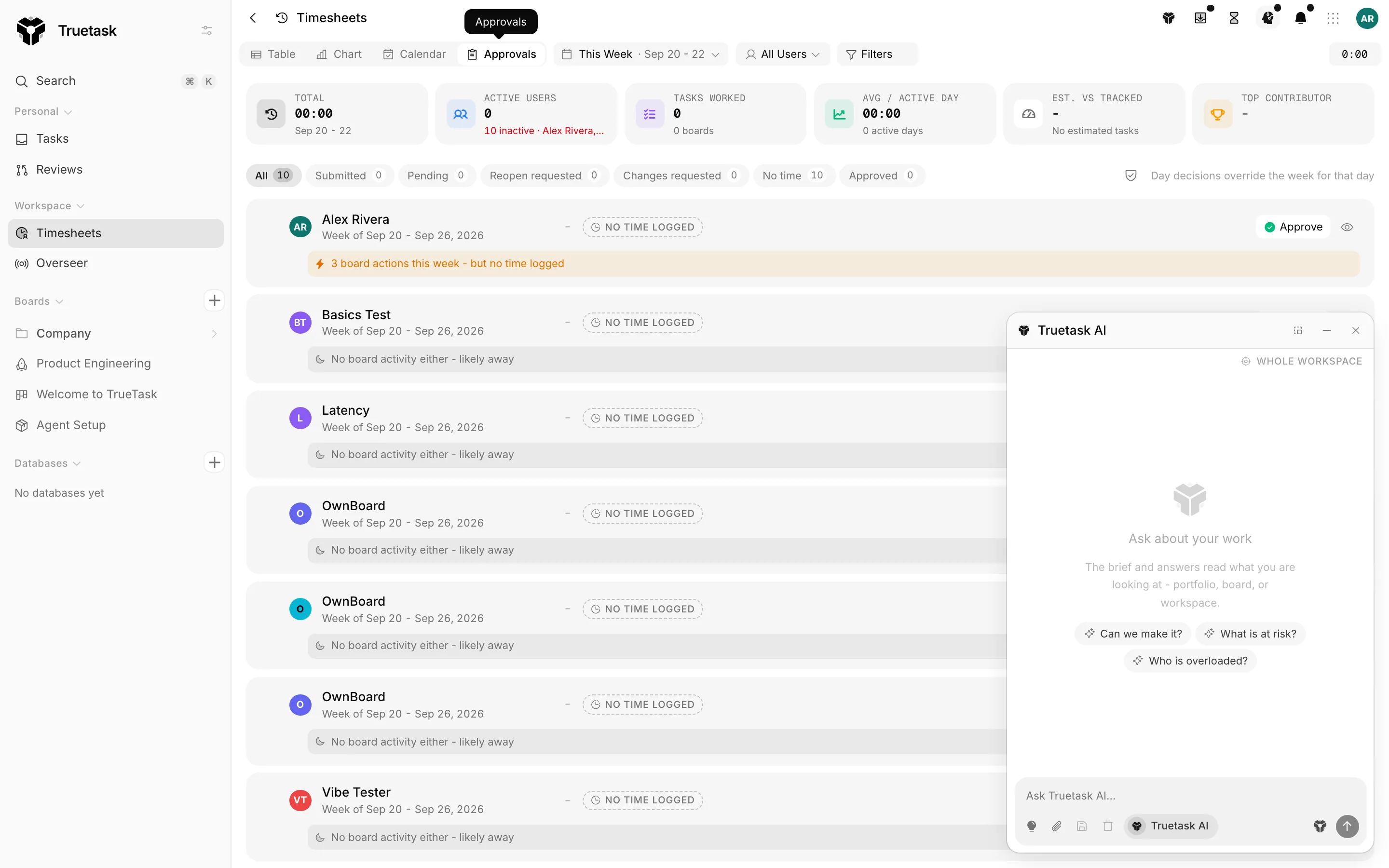
Task: Click the TASKS WORKED list icon
Action: [650, 114]
